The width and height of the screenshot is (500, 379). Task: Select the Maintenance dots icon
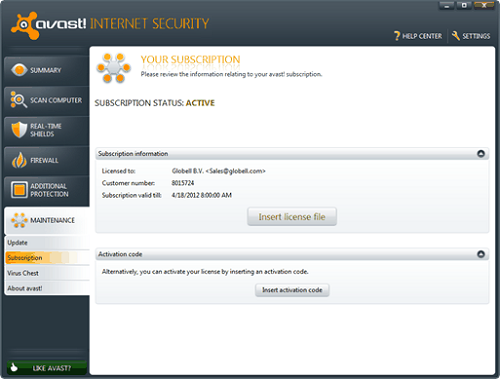pyautogui.click(x=19, y=220)
